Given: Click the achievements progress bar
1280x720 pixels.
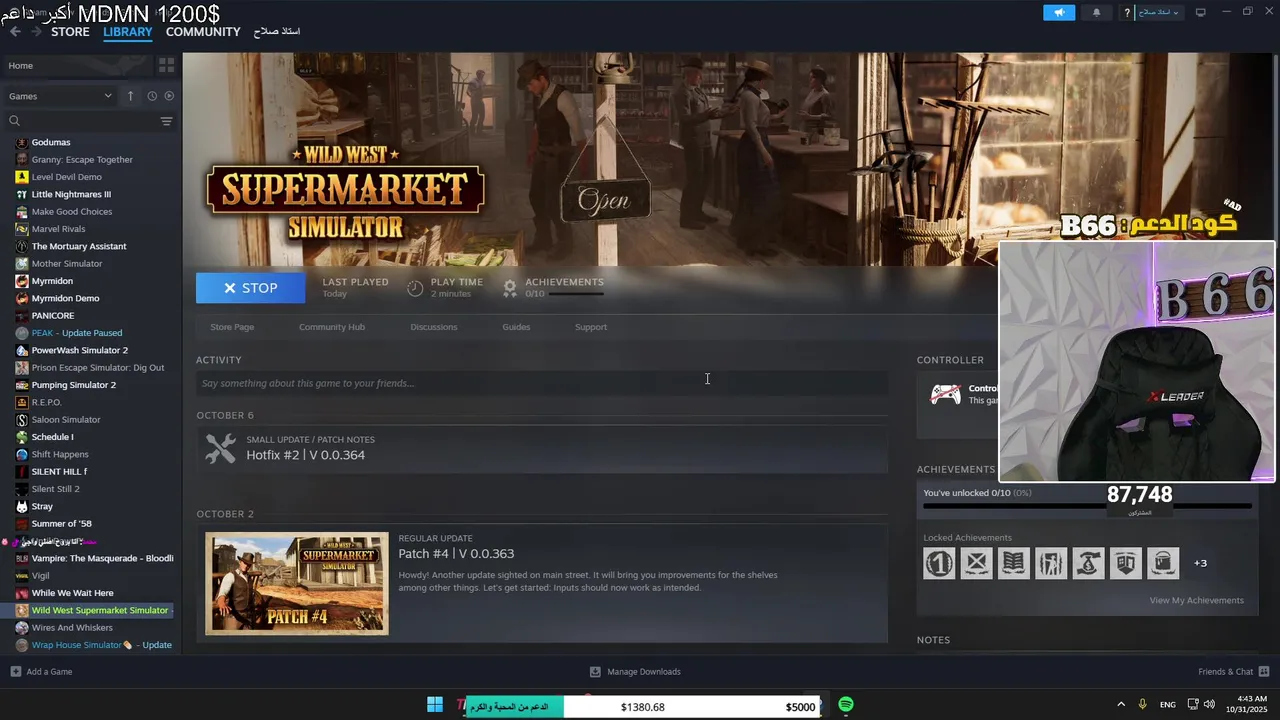Looking at the screenshot, I should tap(1087, 506).
